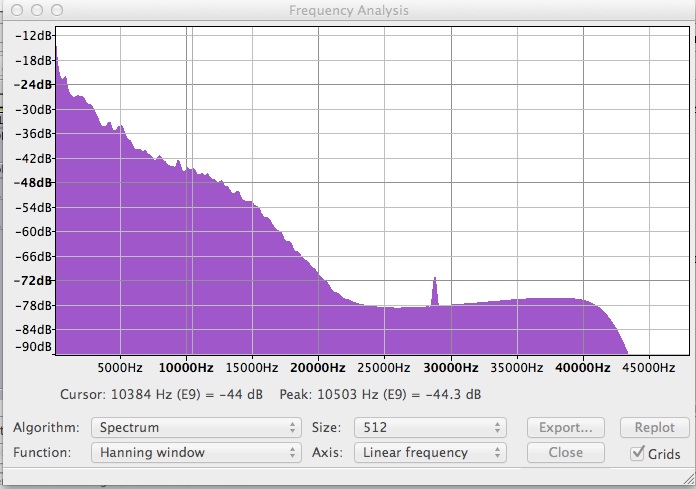Click the -54dB axis label
Screen dimensions: 696x489
coord(33,207)
